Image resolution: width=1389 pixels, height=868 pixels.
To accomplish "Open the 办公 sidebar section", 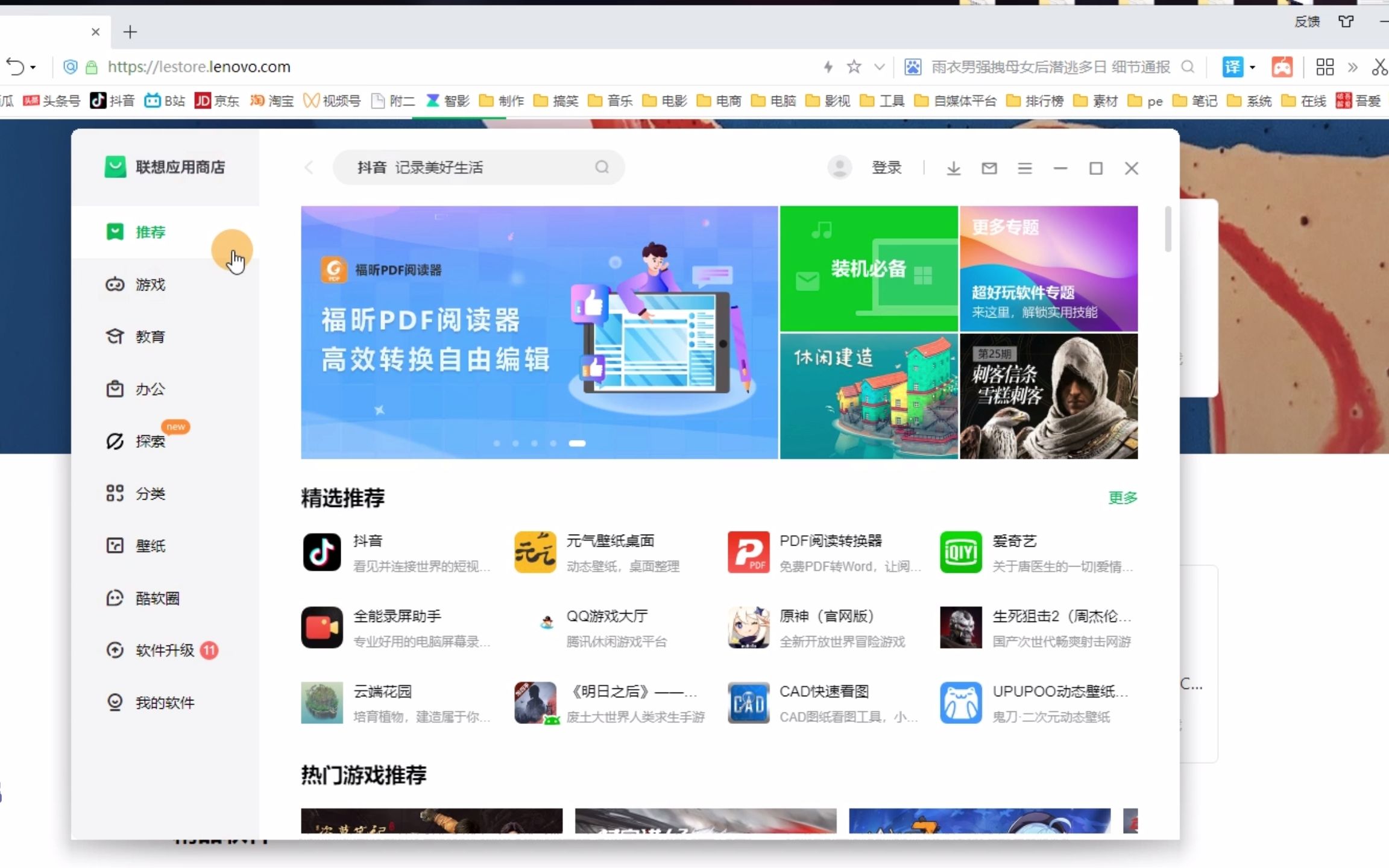I will pos(165,389).
